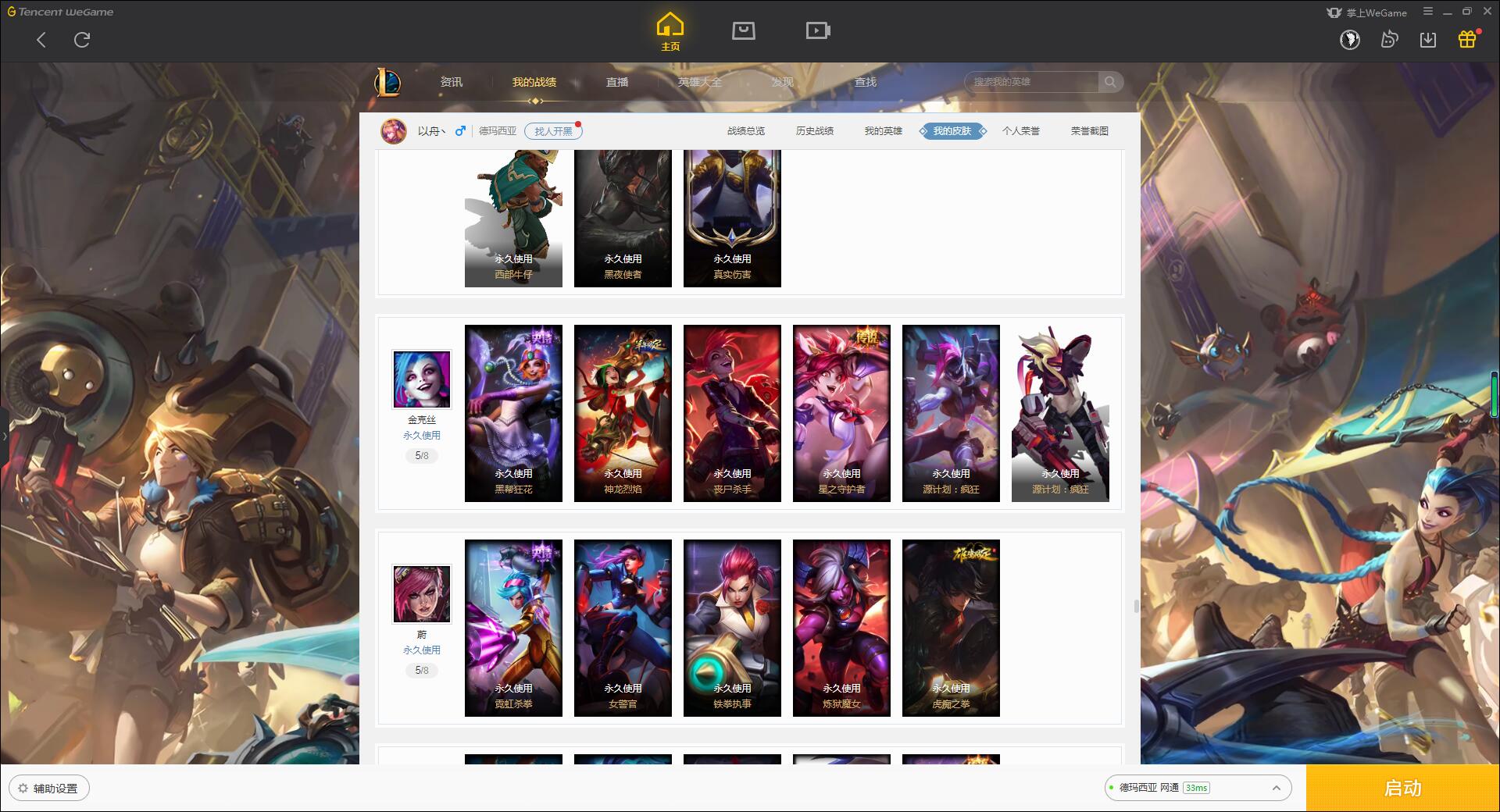This screenshot has height=812, width=1500.
Task: Open the 主页 home icon
Action: click(670, 32)
